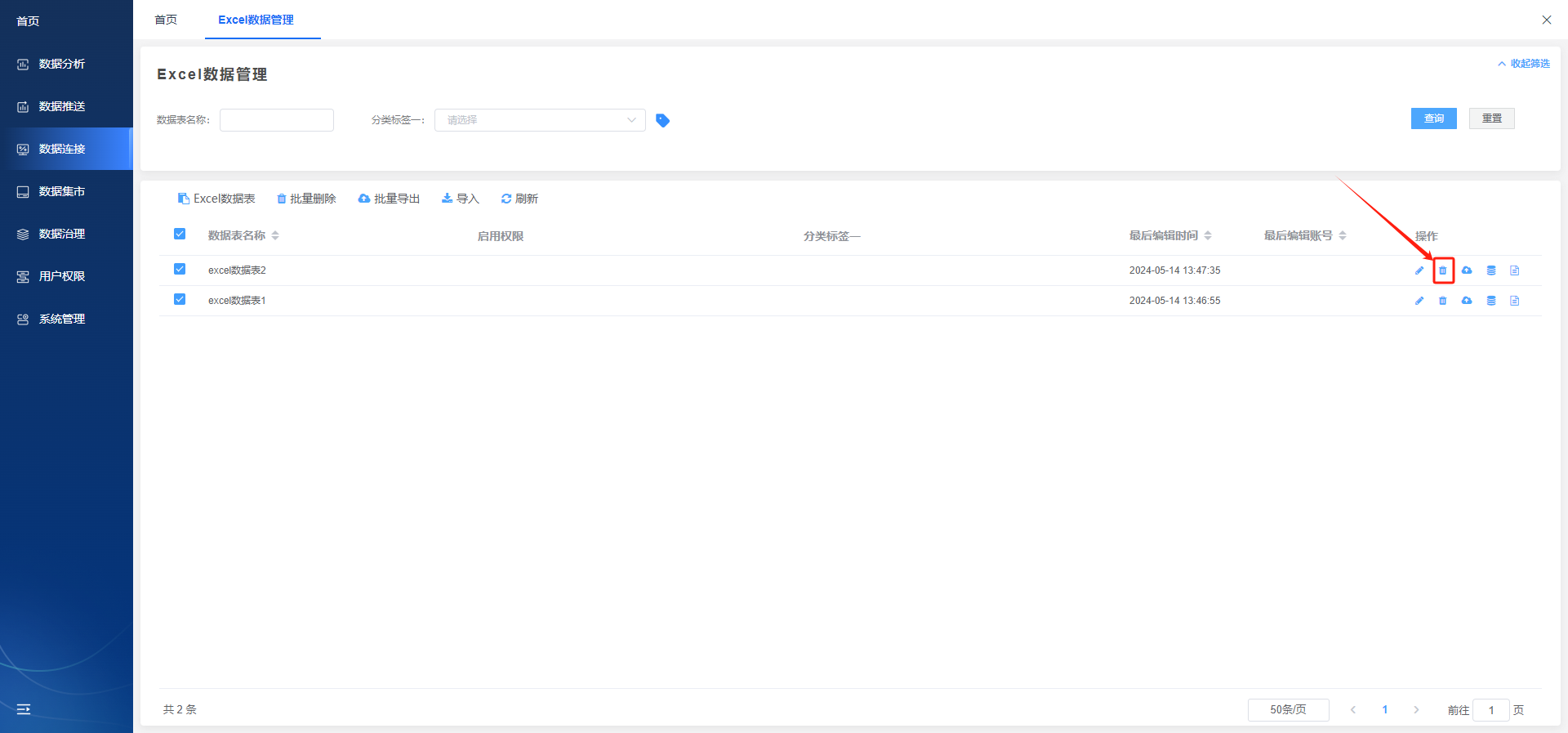Viewport: 1568px width, 733px height.
Task: Click the cloud export icon for excel数据表1
Action: pyautogui.click(x=1467, y=301)
